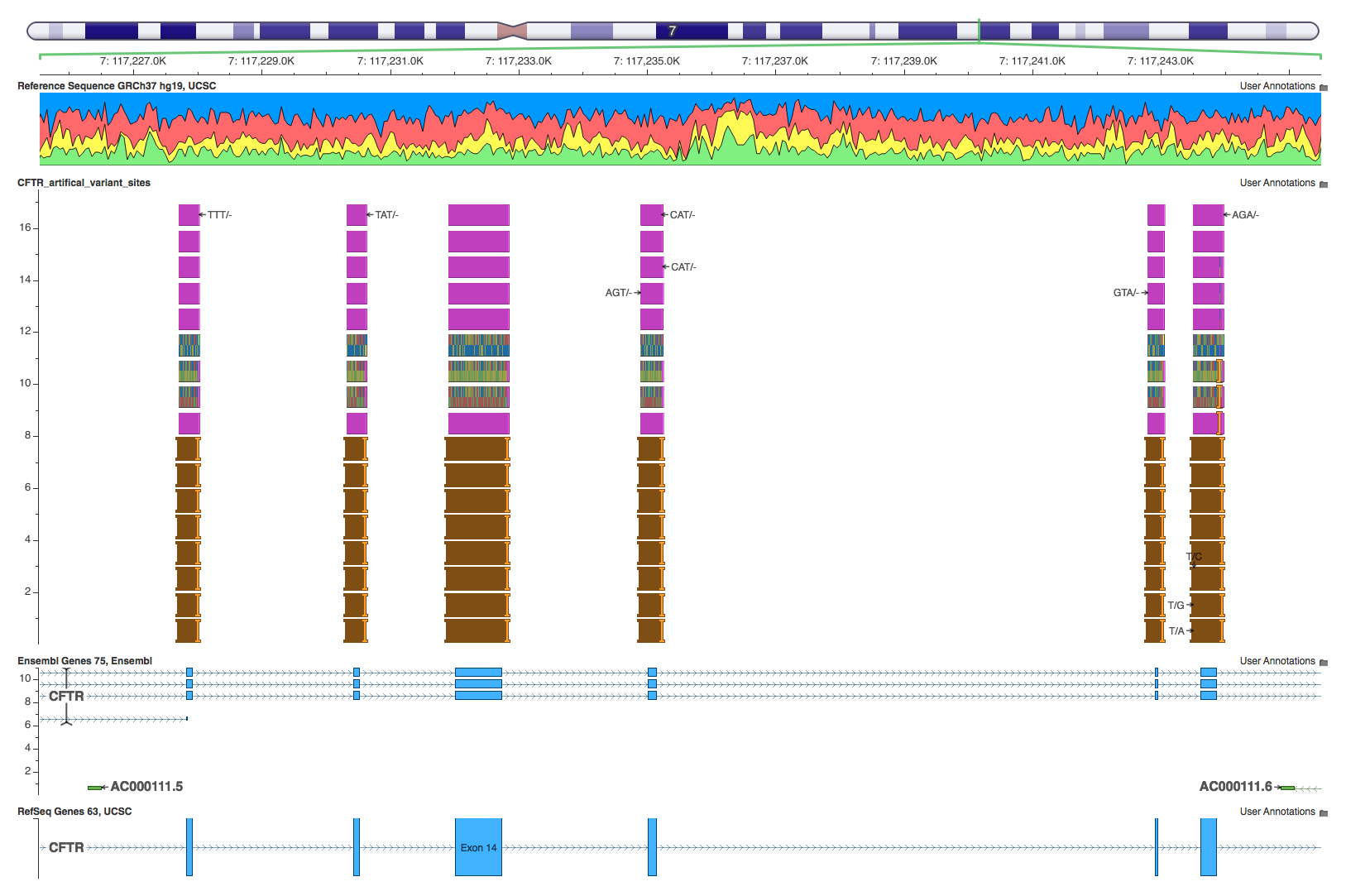Click the green position marker on ideogram
Screen dimensions: 1346x896
point(980,31)
